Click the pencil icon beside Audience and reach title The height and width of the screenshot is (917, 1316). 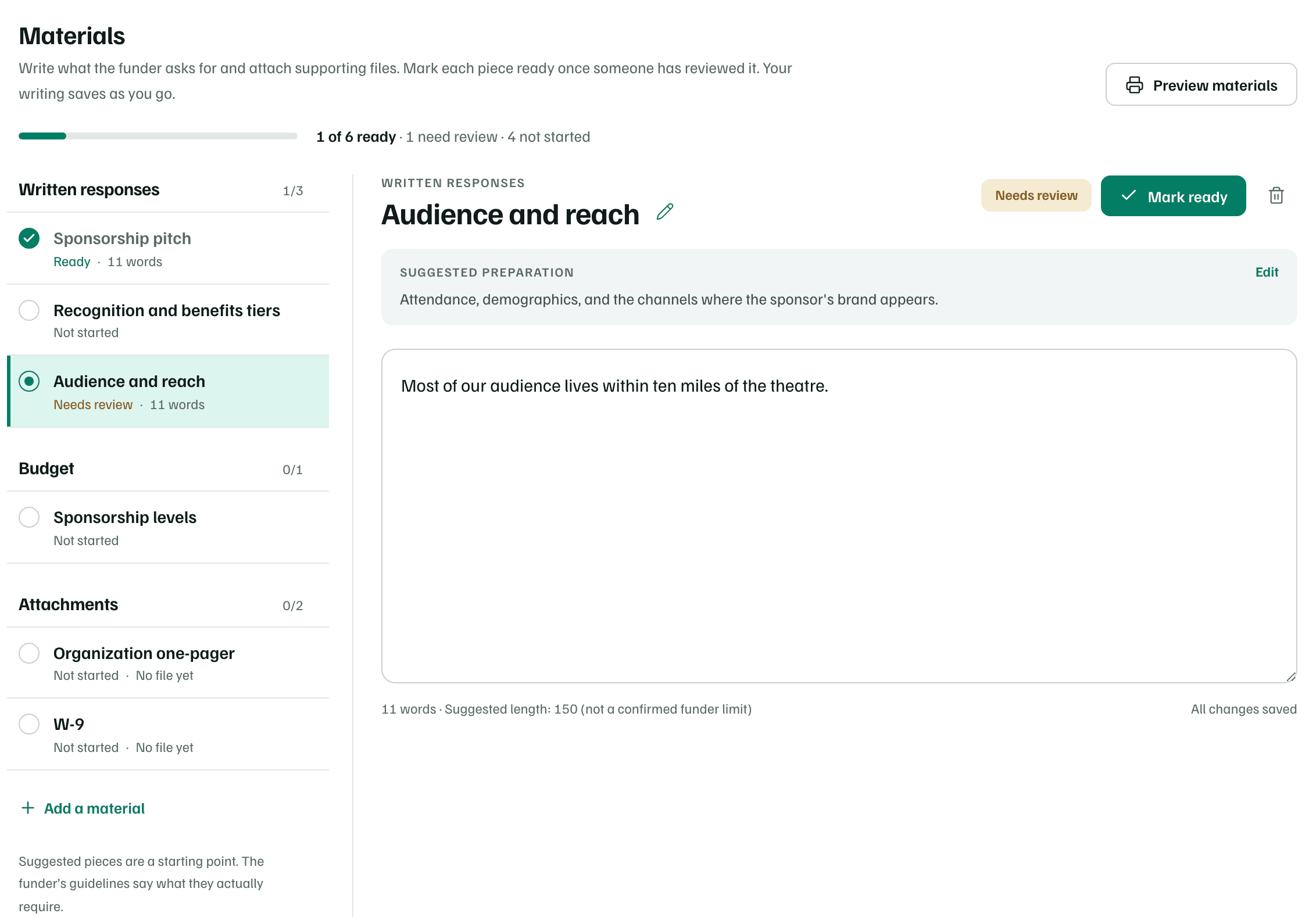[665, 212]
